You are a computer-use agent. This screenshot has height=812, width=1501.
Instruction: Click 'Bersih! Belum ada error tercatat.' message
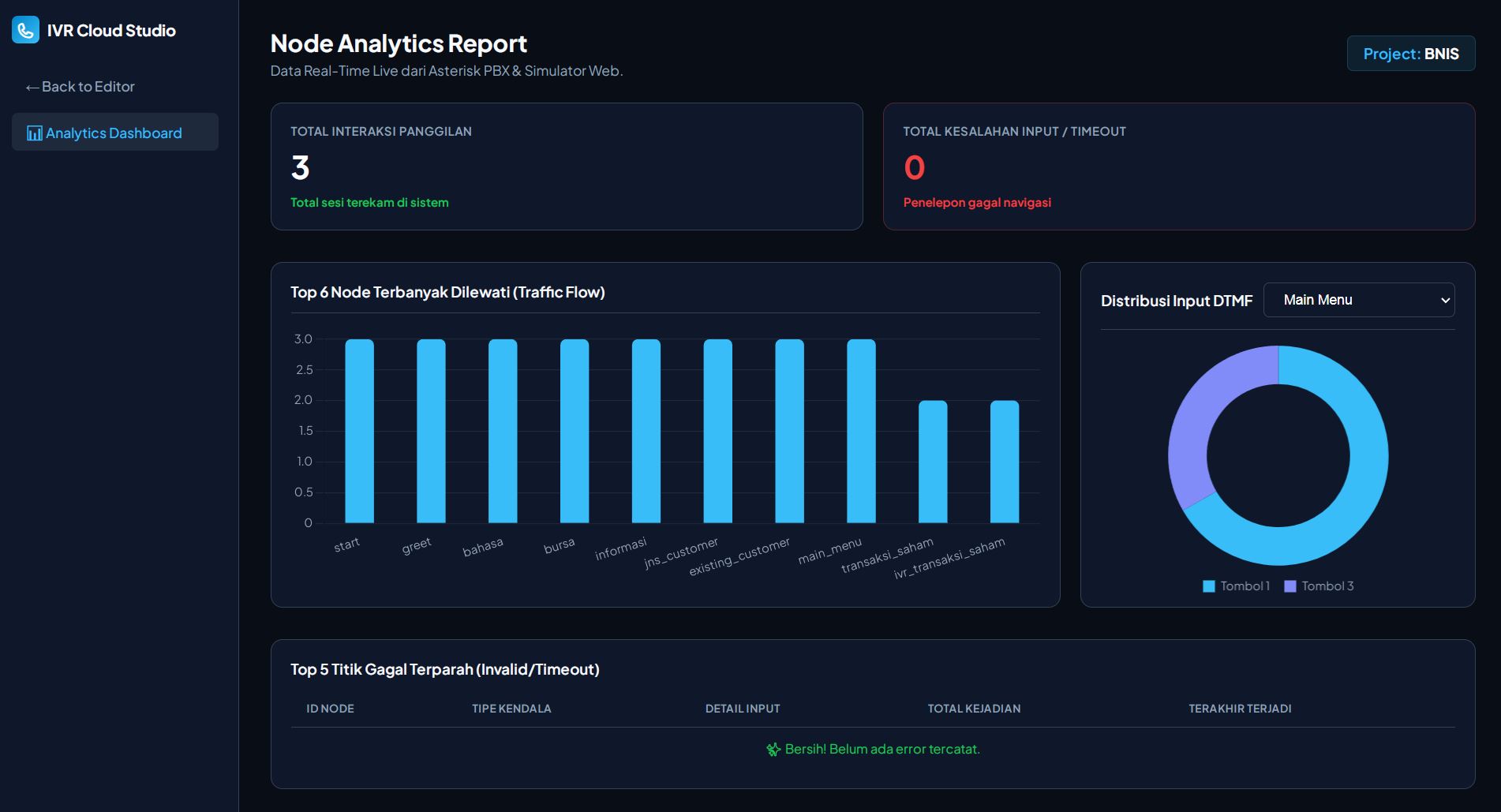(882, 750)
